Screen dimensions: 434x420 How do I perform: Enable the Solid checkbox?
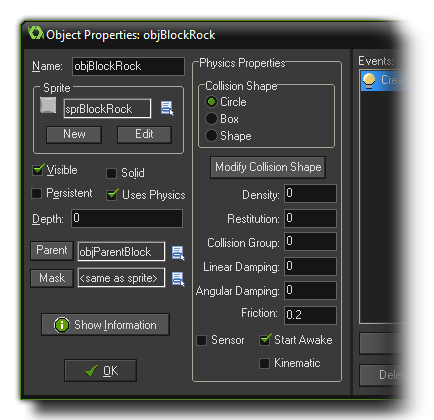(x=111, y=173)
